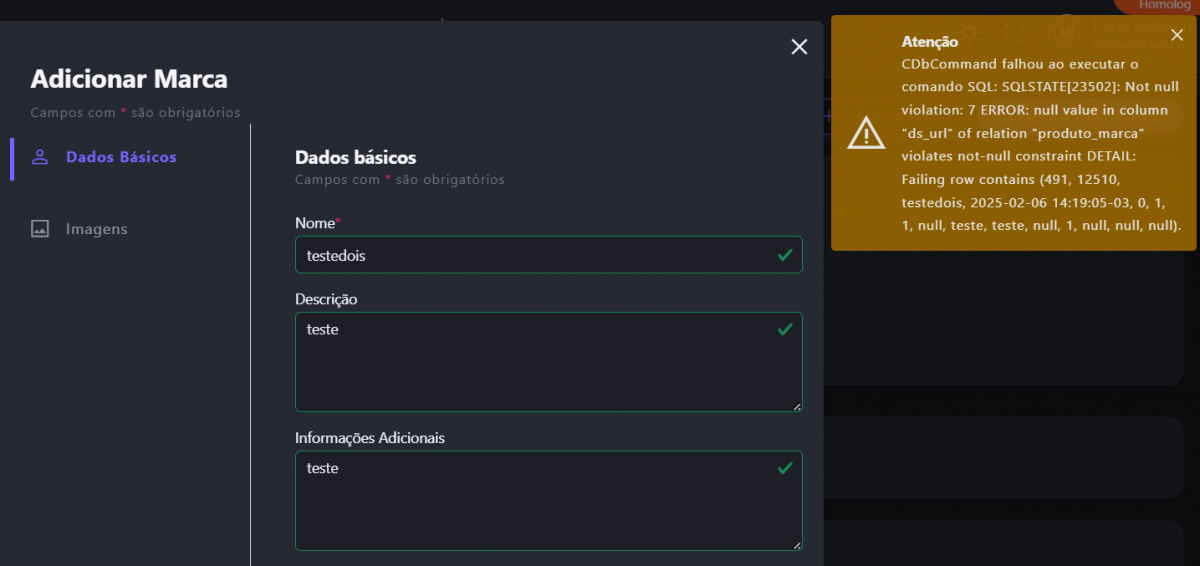Close the Adicionar Marca dialog
Viewport: 1200px width, 566px height.
[799, 47]
